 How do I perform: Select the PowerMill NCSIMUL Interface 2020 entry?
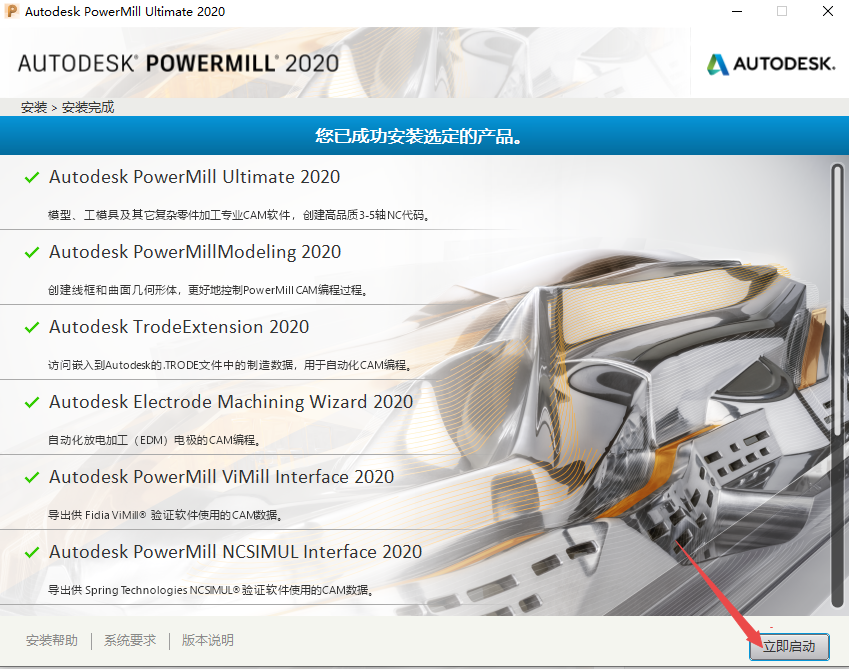(x=235, y=552)
